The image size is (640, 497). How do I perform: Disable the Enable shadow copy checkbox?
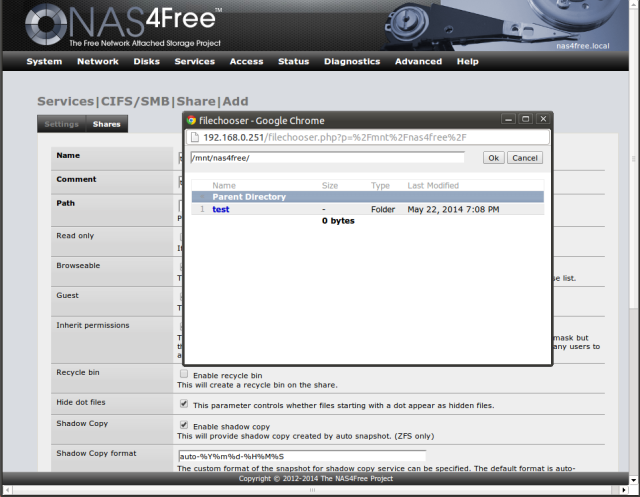point(184,425)
